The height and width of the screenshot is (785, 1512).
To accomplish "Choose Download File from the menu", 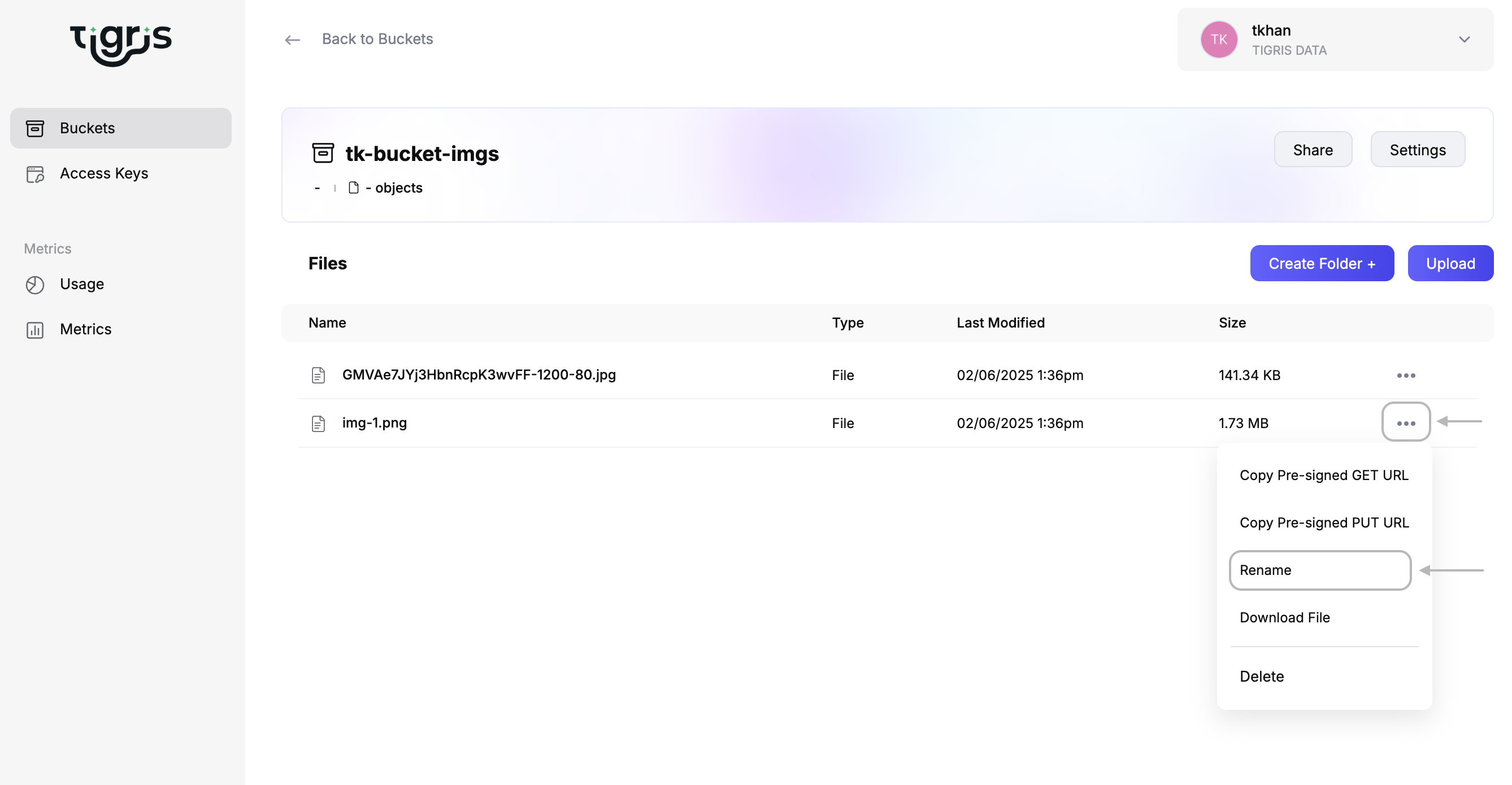I will 1285,617.
